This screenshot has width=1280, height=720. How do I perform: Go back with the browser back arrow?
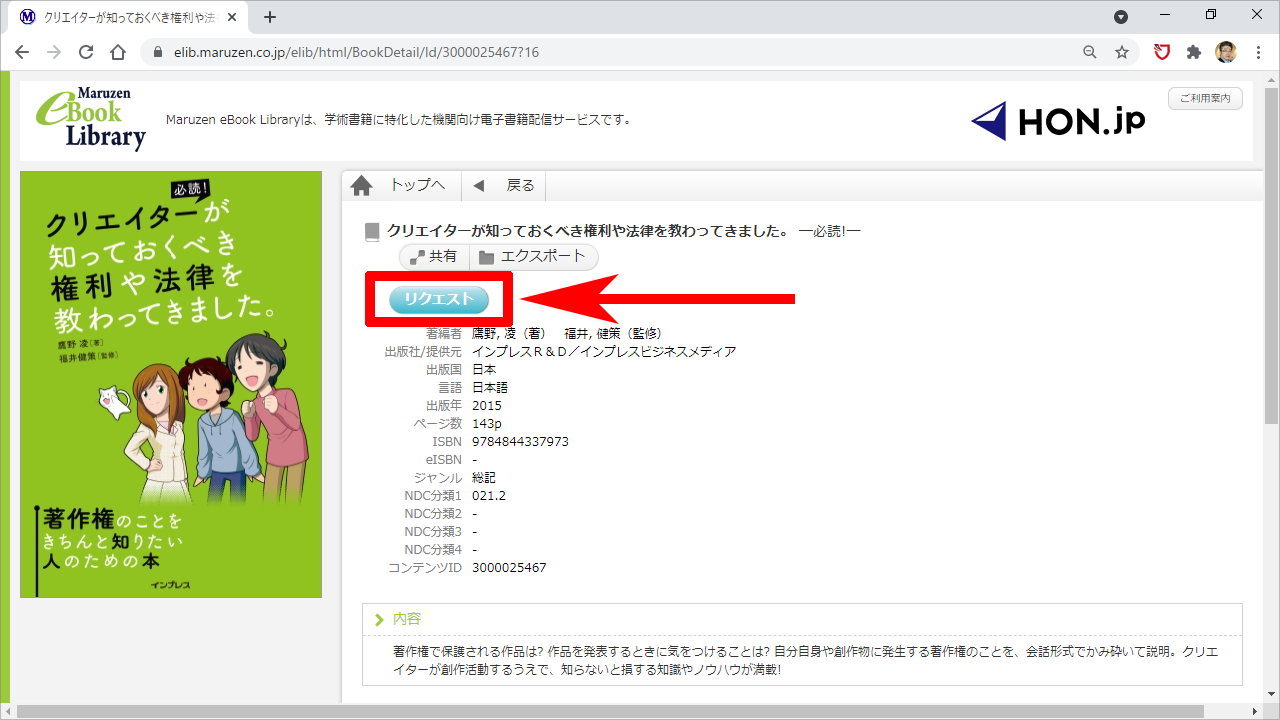[22, 52]
